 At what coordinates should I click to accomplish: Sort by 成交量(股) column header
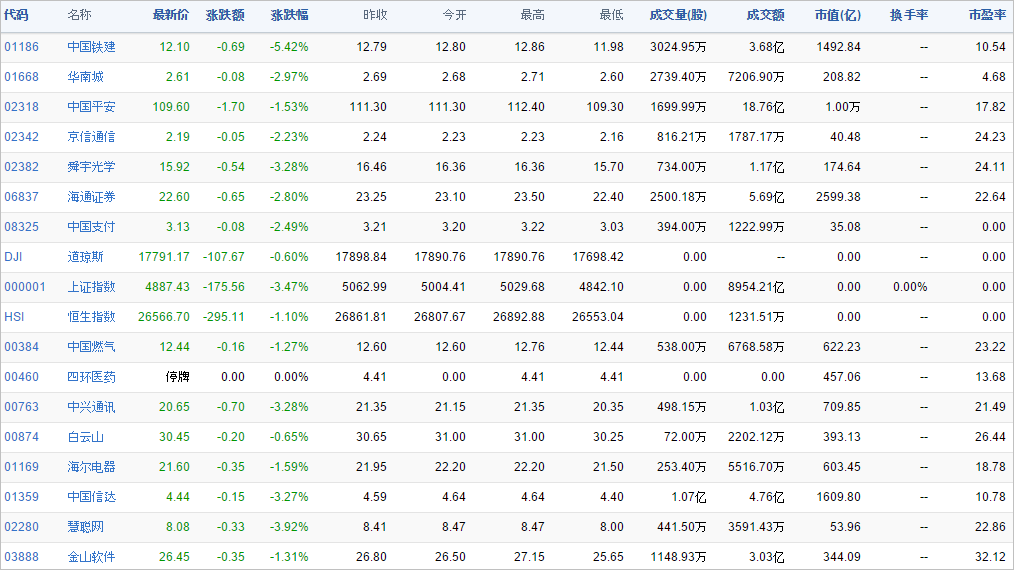[678, 15]
